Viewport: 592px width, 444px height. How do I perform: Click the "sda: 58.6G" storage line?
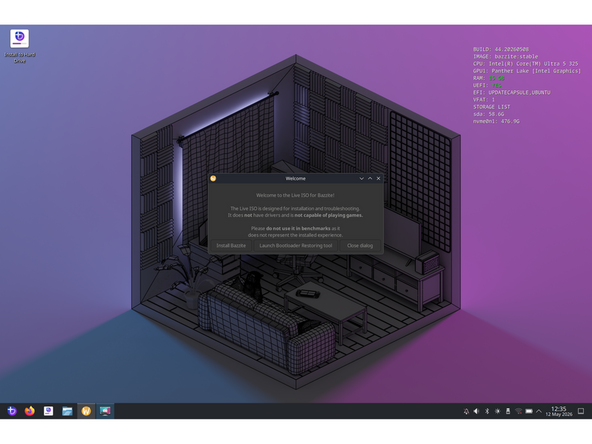489,114
